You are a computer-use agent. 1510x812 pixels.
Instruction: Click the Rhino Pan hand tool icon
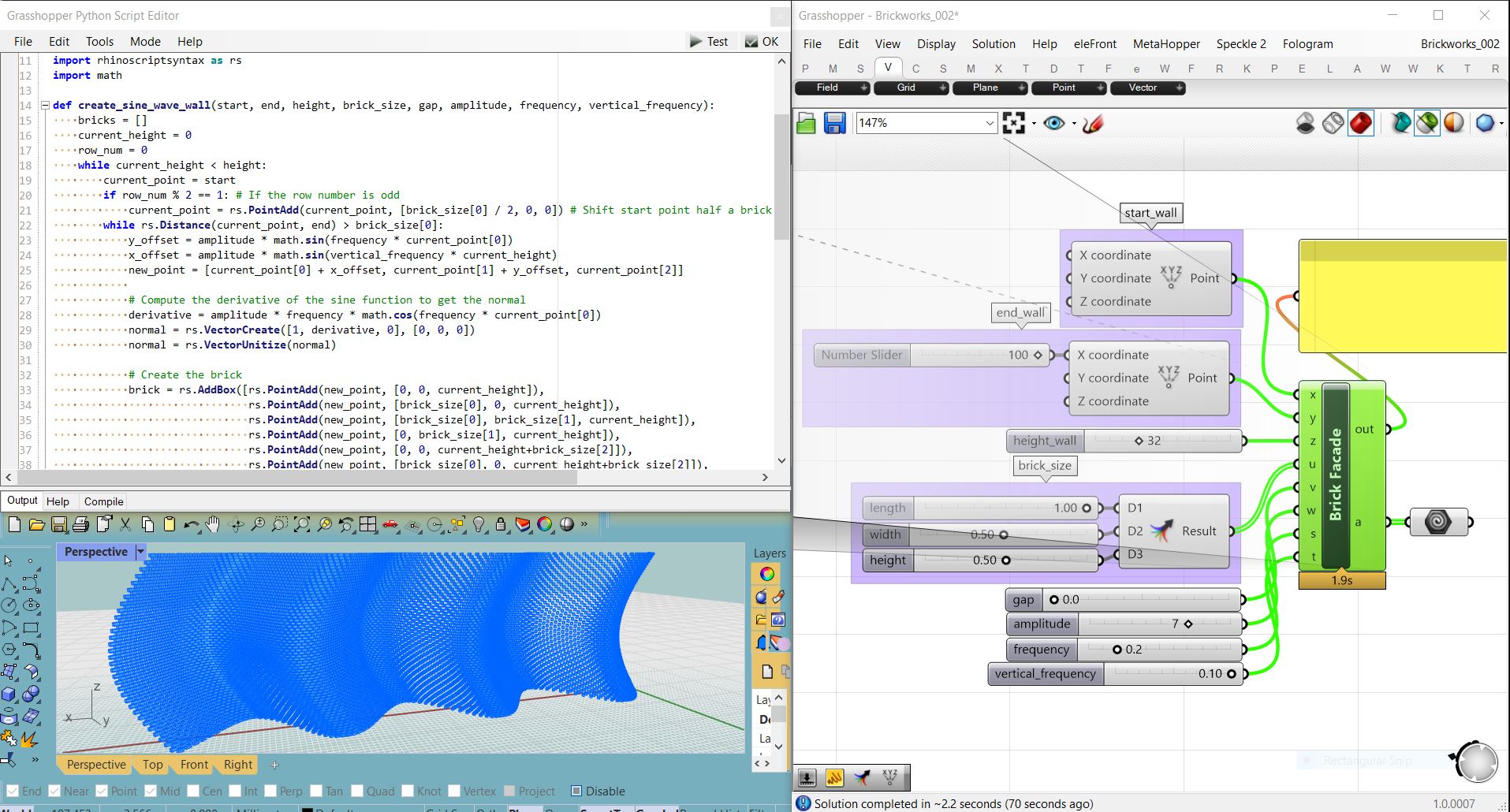pos(213,524)
